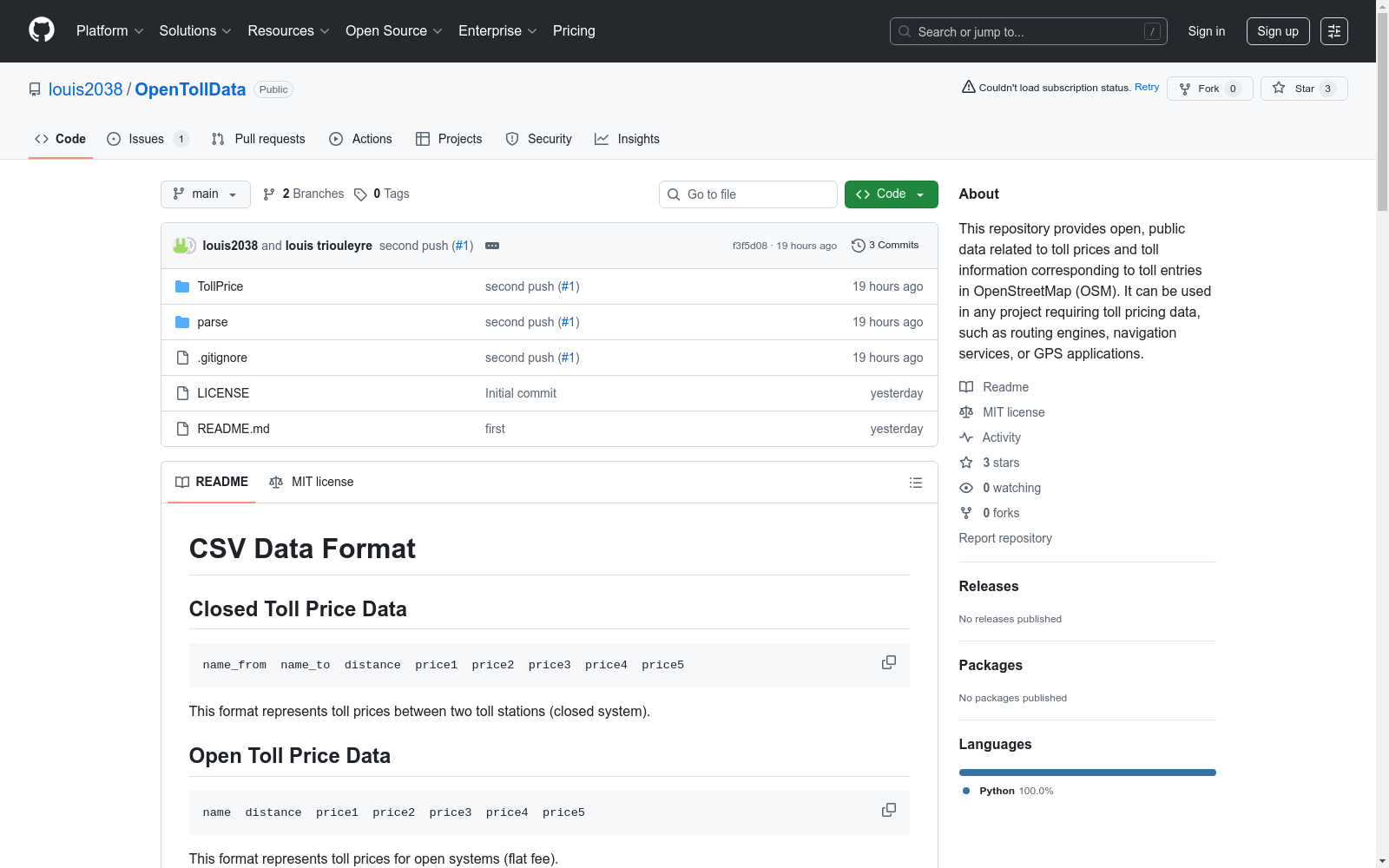
Task: Click the parse folder icon
Action: [x=182, y=322]
